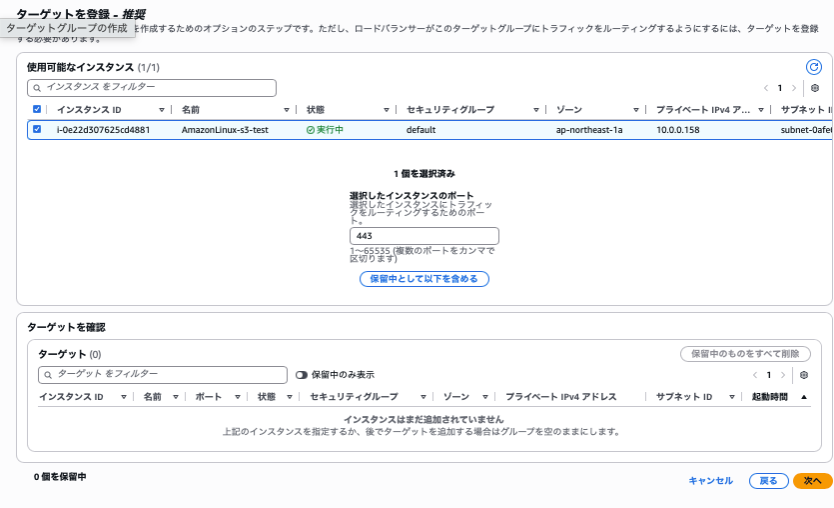Viewport: 834px width, 508px height.
Task: Focus the インスタンス をフィルター search field
Action: coord(152,88)
